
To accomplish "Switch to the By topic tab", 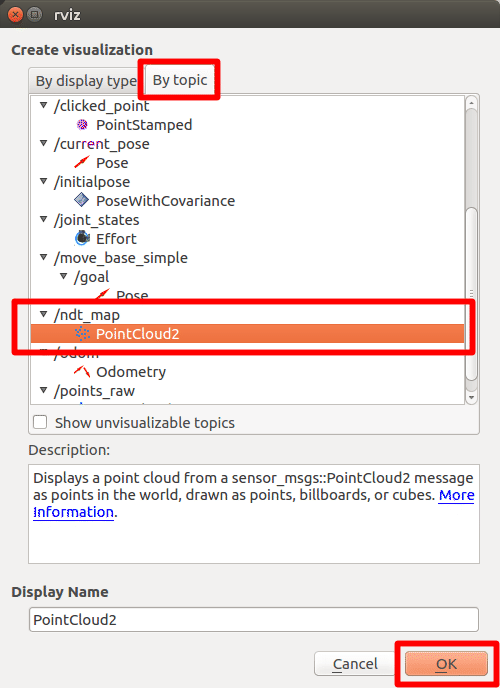I will click(180, 80).
